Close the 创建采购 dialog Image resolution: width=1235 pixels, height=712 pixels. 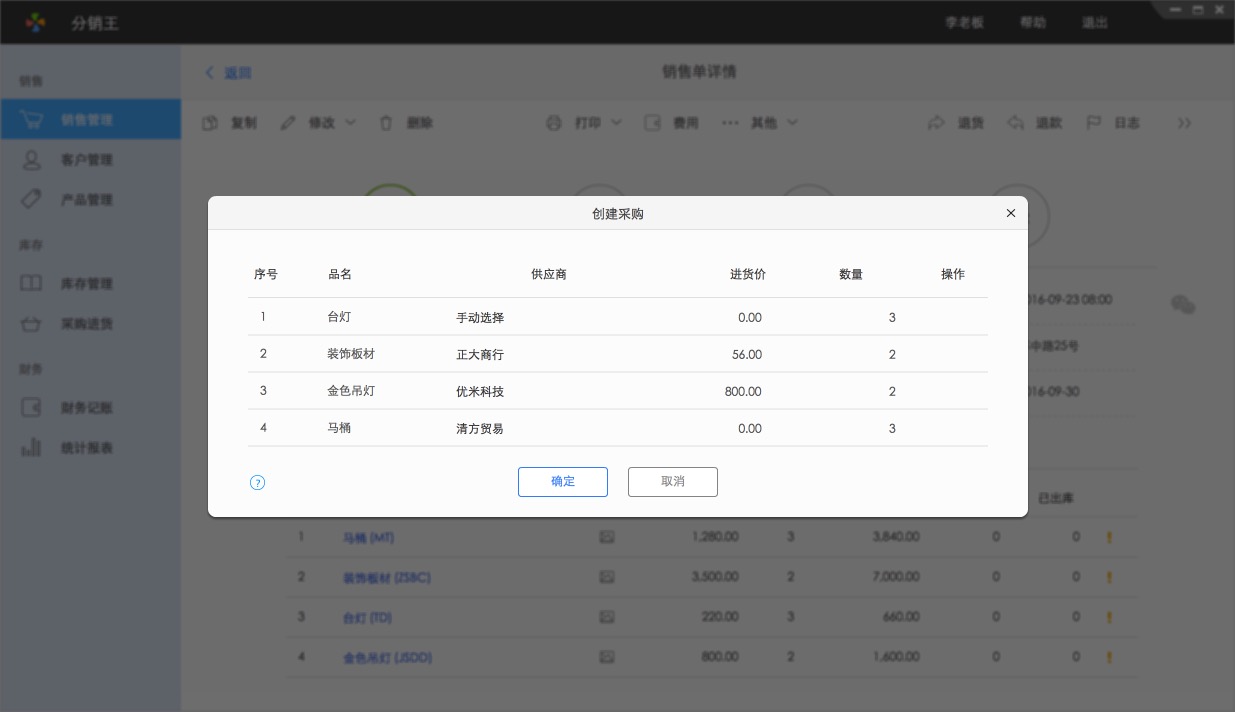pyautogui.click(x=1010, y=213)
